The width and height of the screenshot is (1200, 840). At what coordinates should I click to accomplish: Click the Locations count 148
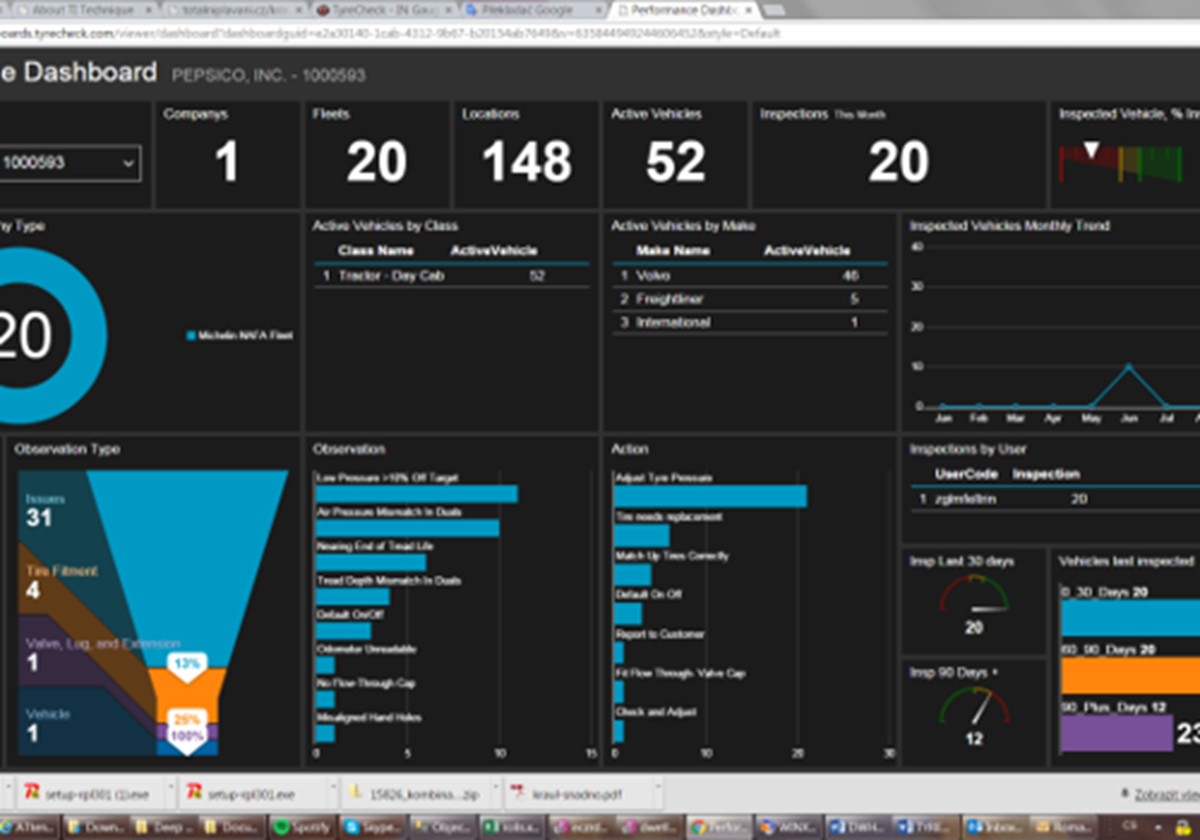pyautogui.click(x=526, y=162)
